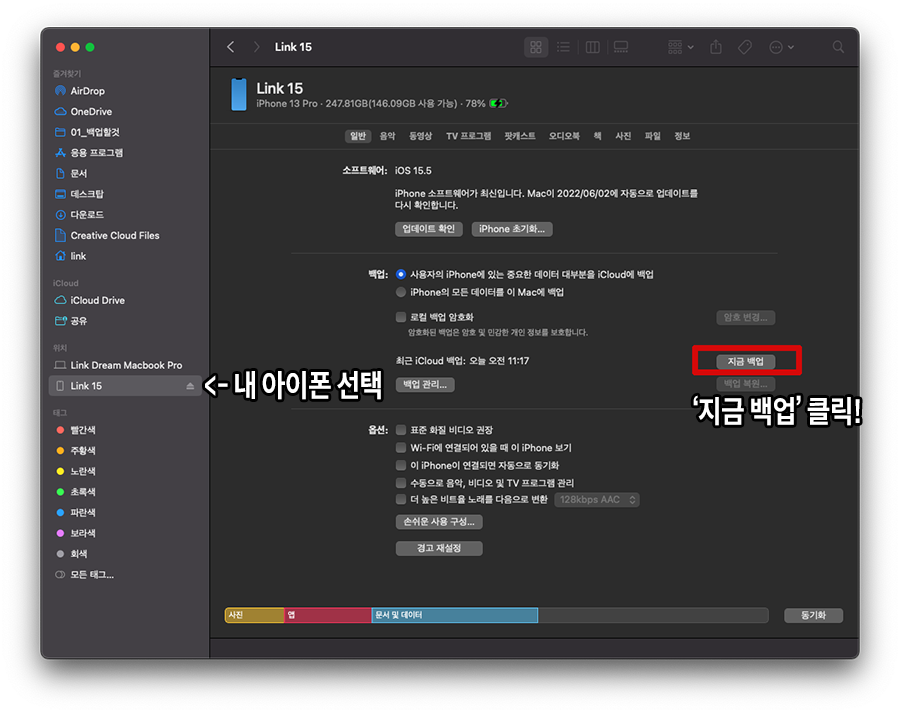900x713 pixels.
Task: Toggle 자동으로 동기화 checkbox
Action: point(401,465)
